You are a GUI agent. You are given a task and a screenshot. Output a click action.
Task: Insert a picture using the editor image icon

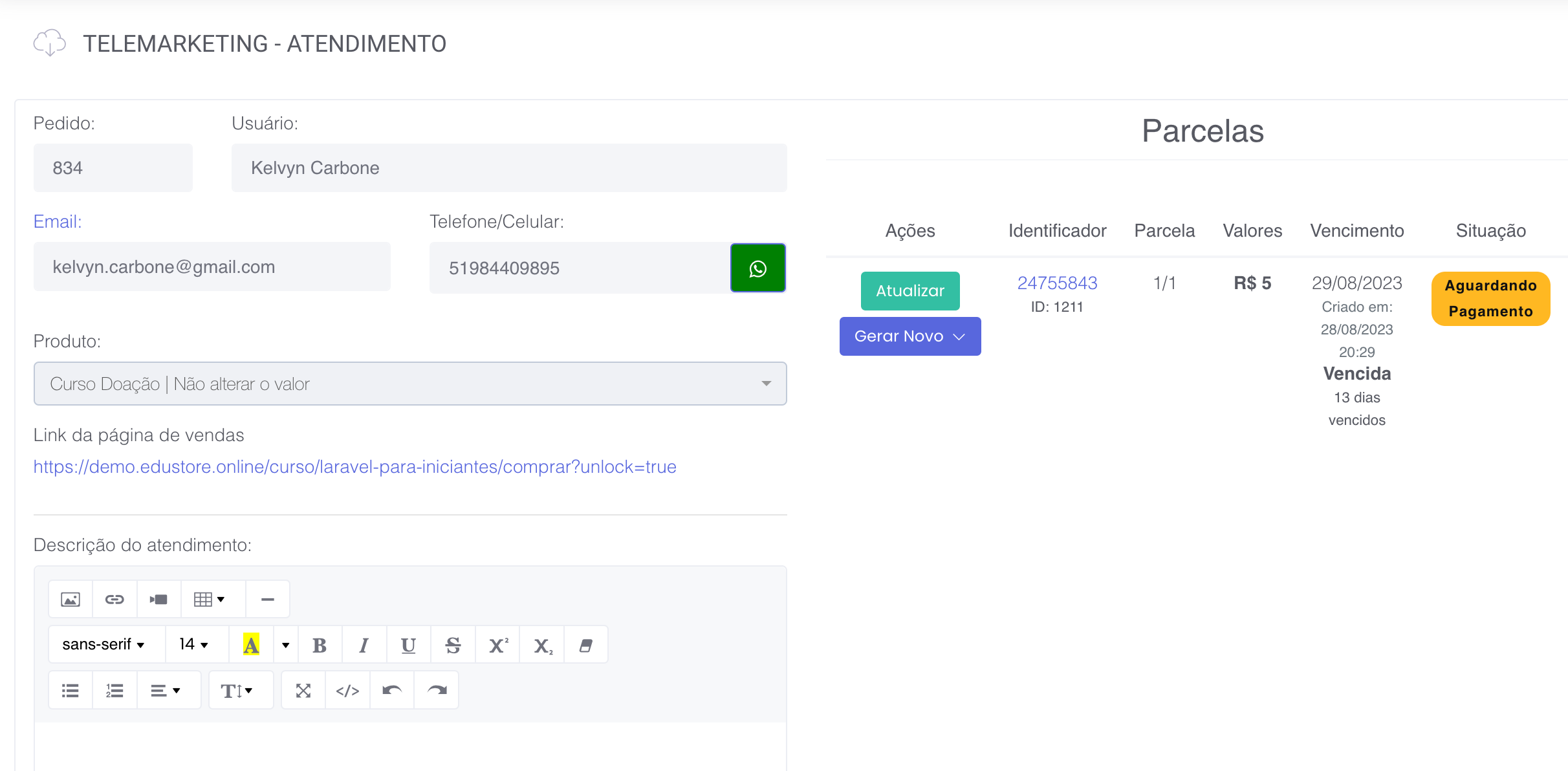tap(71, 600)
